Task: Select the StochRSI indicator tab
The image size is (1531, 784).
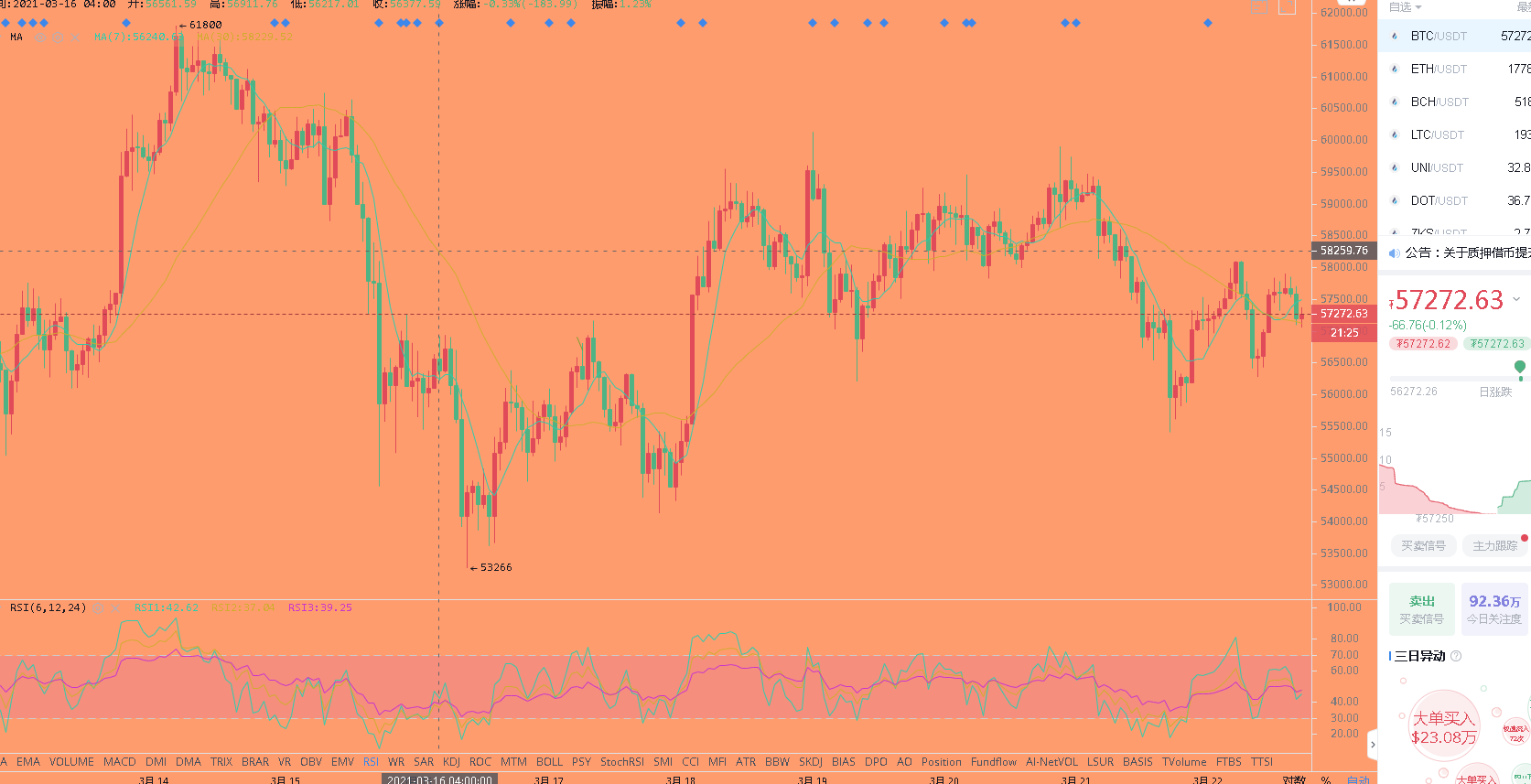Action: [x=622, y=762]
